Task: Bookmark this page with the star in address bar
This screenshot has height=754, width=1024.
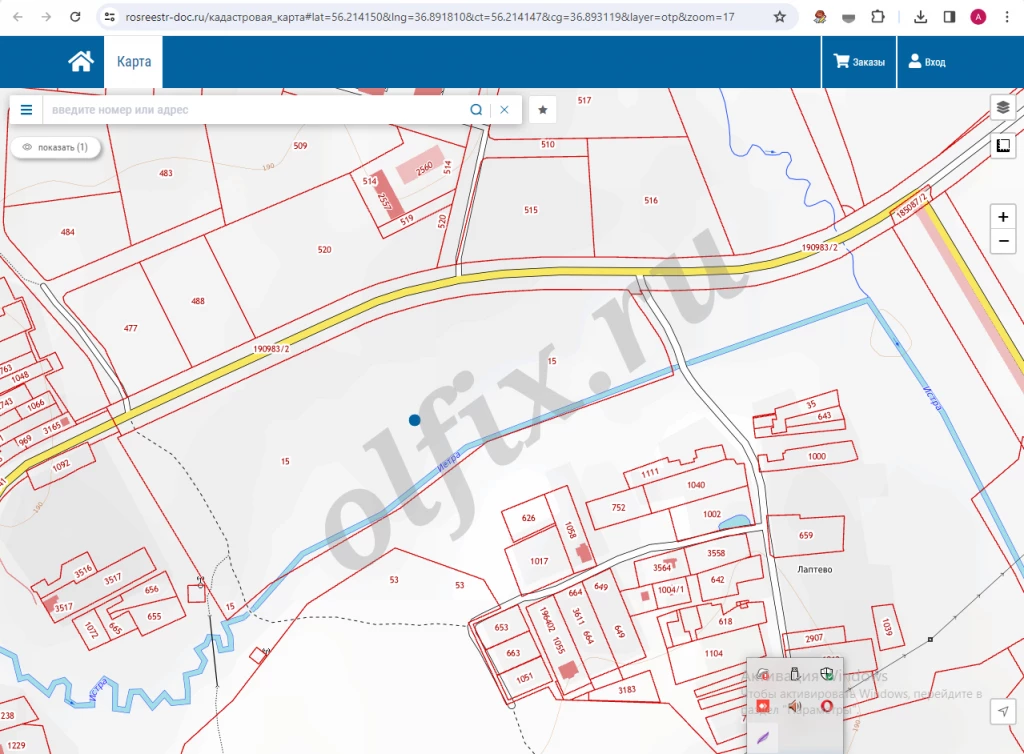Action: click(x=779, y=17)
